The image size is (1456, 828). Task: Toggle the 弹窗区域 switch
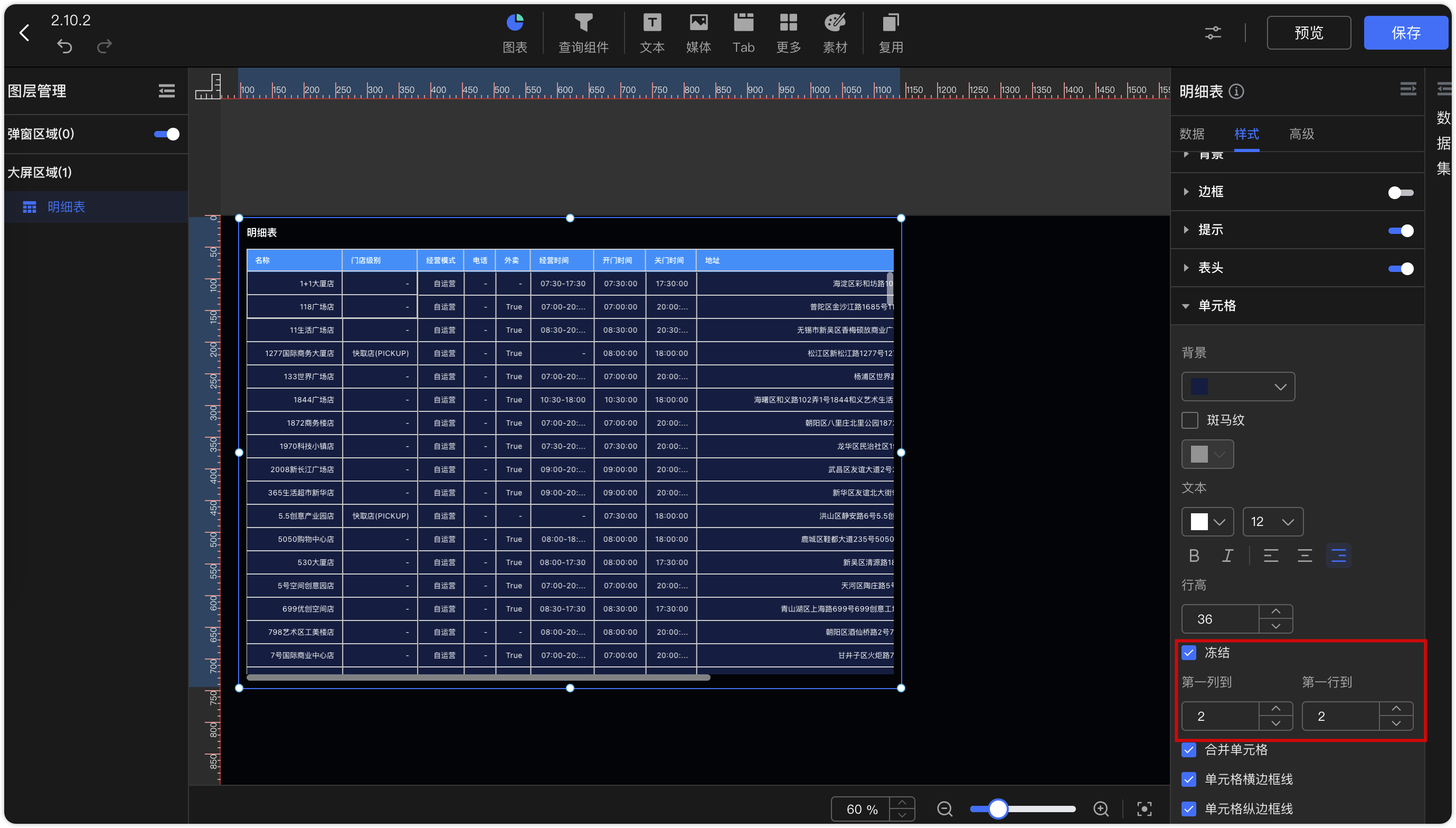point(167,134)
